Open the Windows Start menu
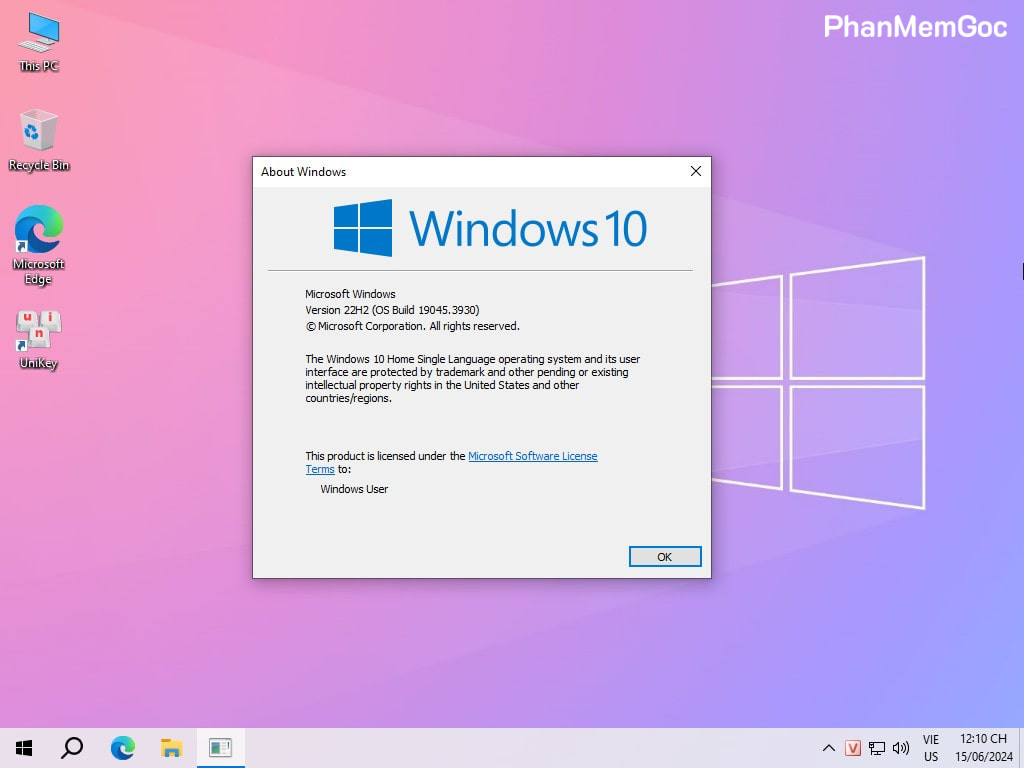The height and width of the screenshot is (768, 1024). tap(24, 747)
